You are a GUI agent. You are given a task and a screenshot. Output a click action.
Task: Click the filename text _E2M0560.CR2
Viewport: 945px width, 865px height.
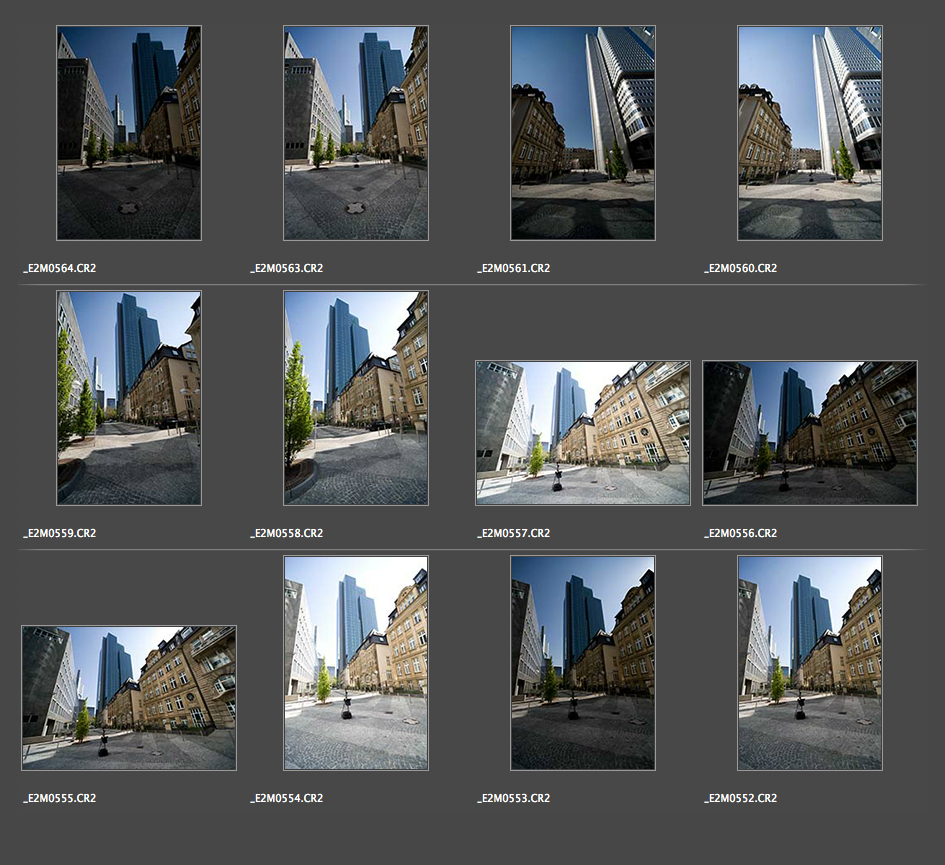741,268
